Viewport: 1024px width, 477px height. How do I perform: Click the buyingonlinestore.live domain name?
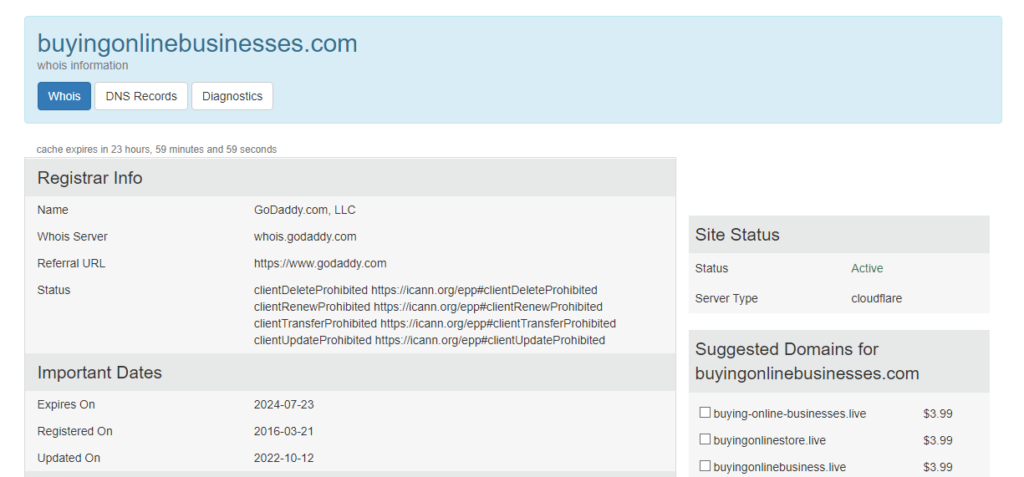[769, 440]
